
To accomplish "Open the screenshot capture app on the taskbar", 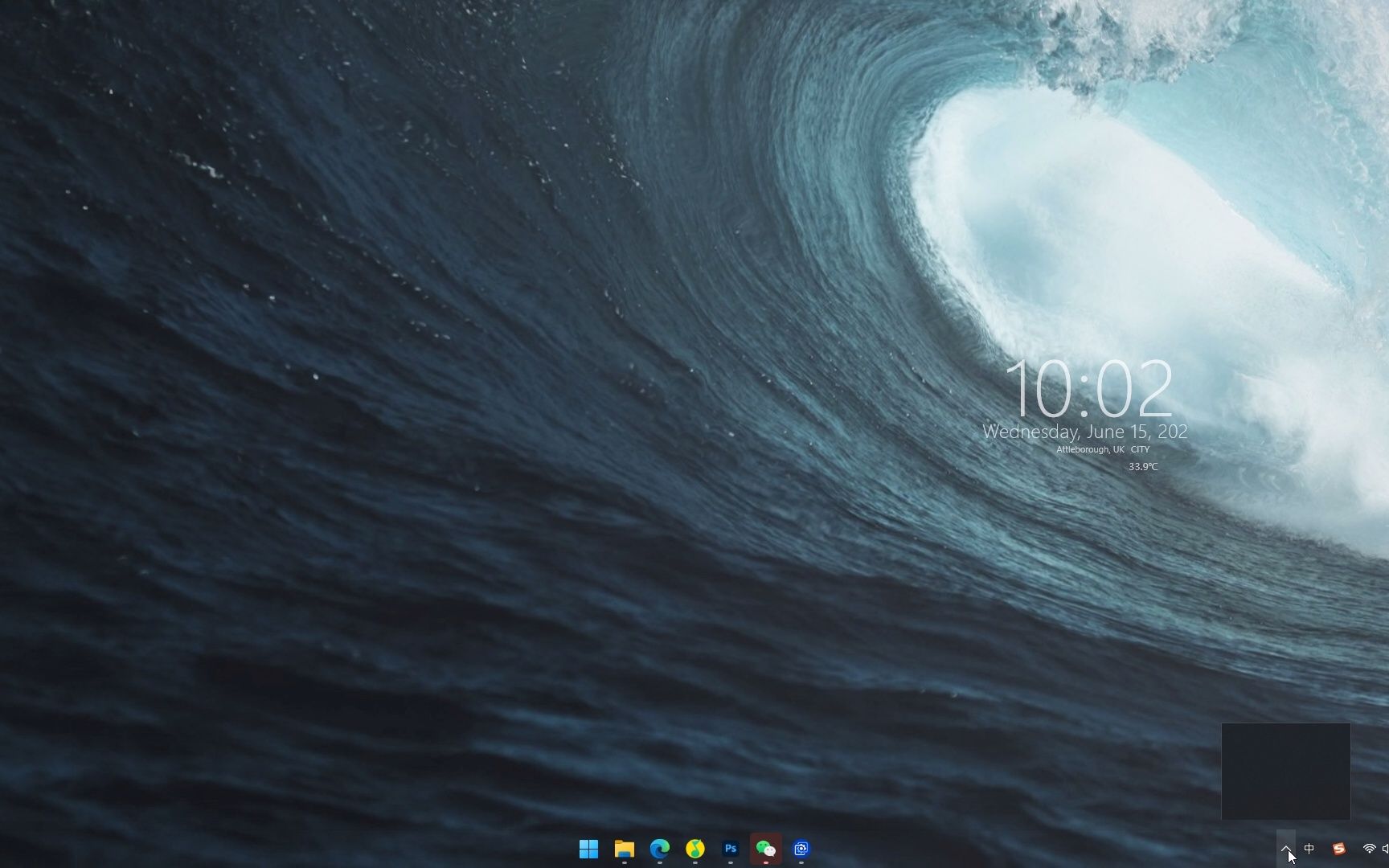I will tap(801, 848).
